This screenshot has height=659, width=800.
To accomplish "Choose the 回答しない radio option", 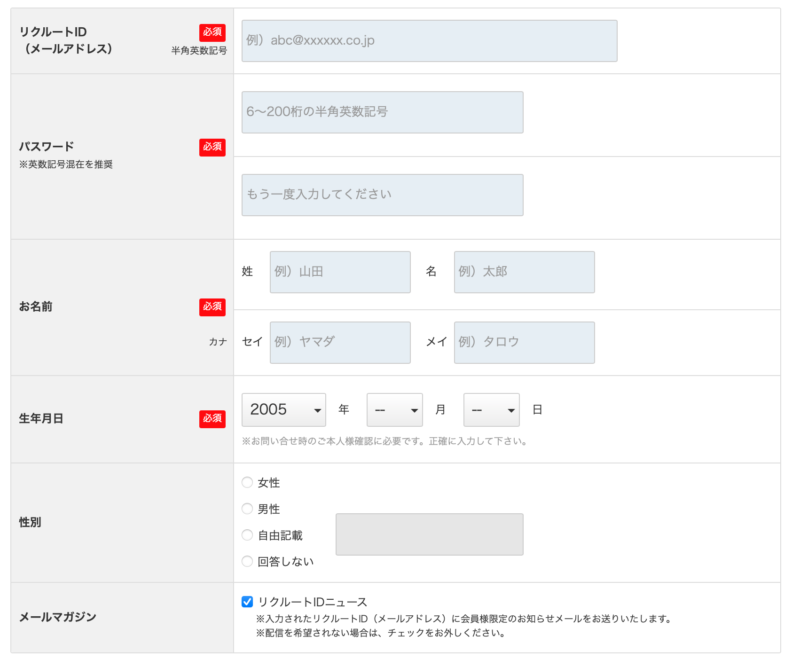I will coord(247,561).
